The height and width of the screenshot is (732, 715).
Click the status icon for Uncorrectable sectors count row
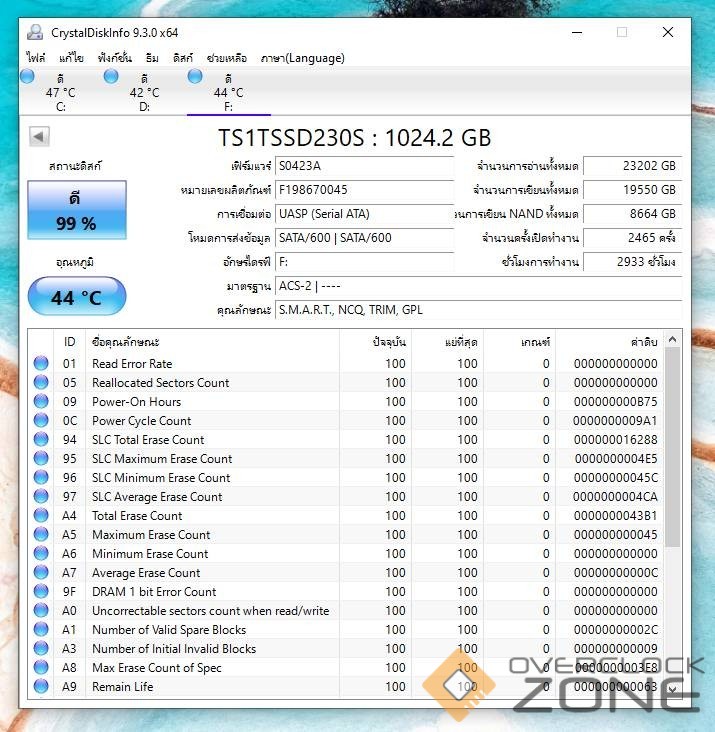[x=41, y=610]
